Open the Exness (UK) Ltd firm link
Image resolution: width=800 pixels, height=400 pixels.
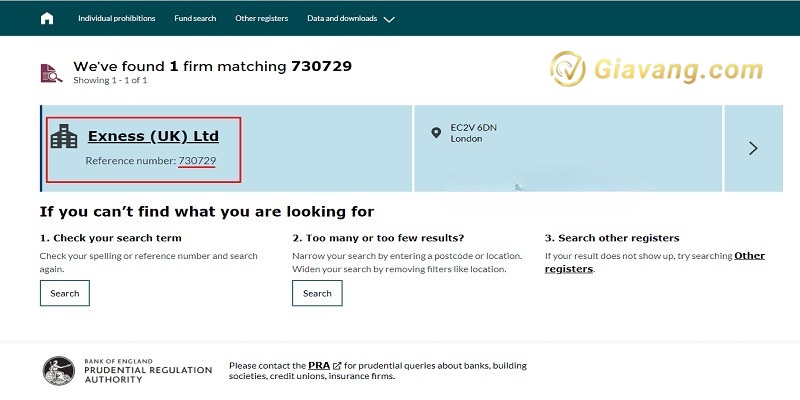153,136
